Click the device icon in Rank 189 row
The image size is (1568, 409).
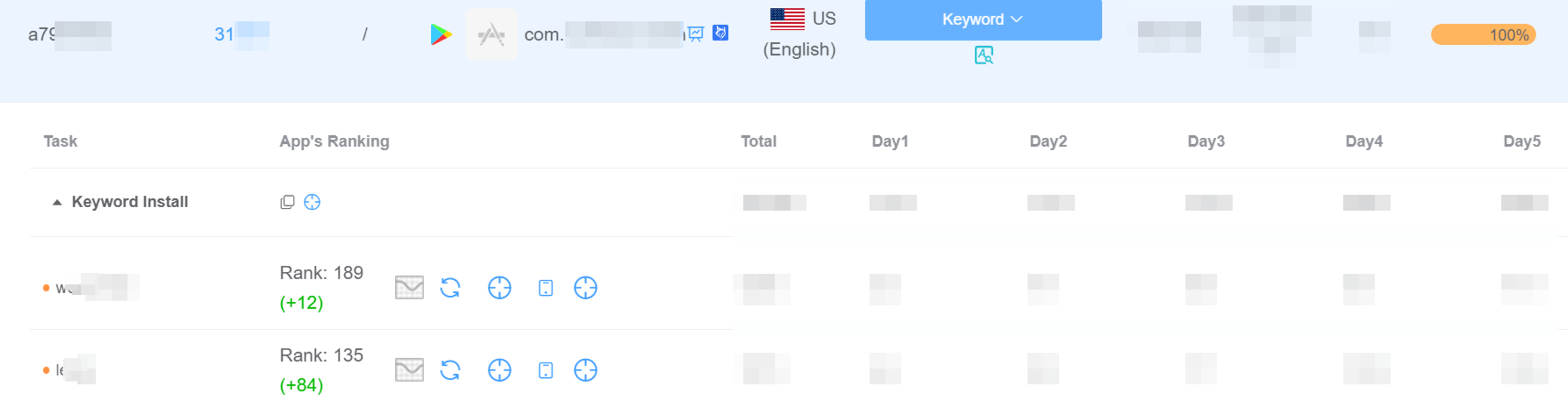(545, 288)
